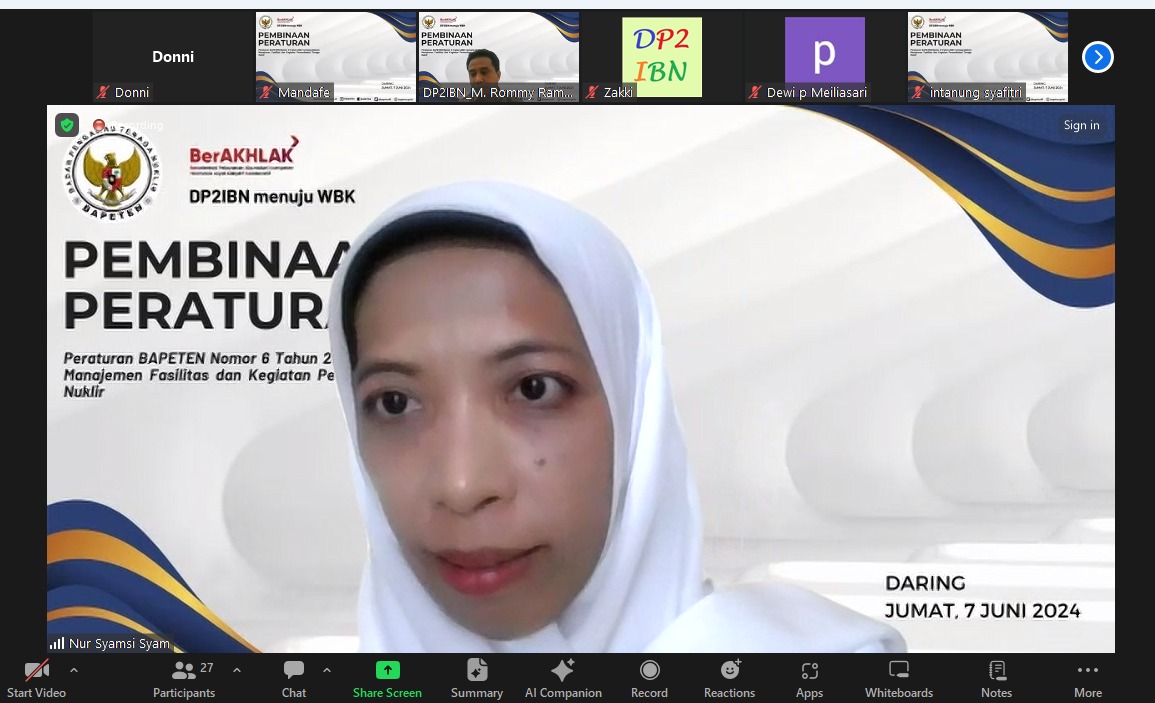The image size is (1155, 703).
Task: Select Mandafe's video thumbnail
Action: pos(336,57)
